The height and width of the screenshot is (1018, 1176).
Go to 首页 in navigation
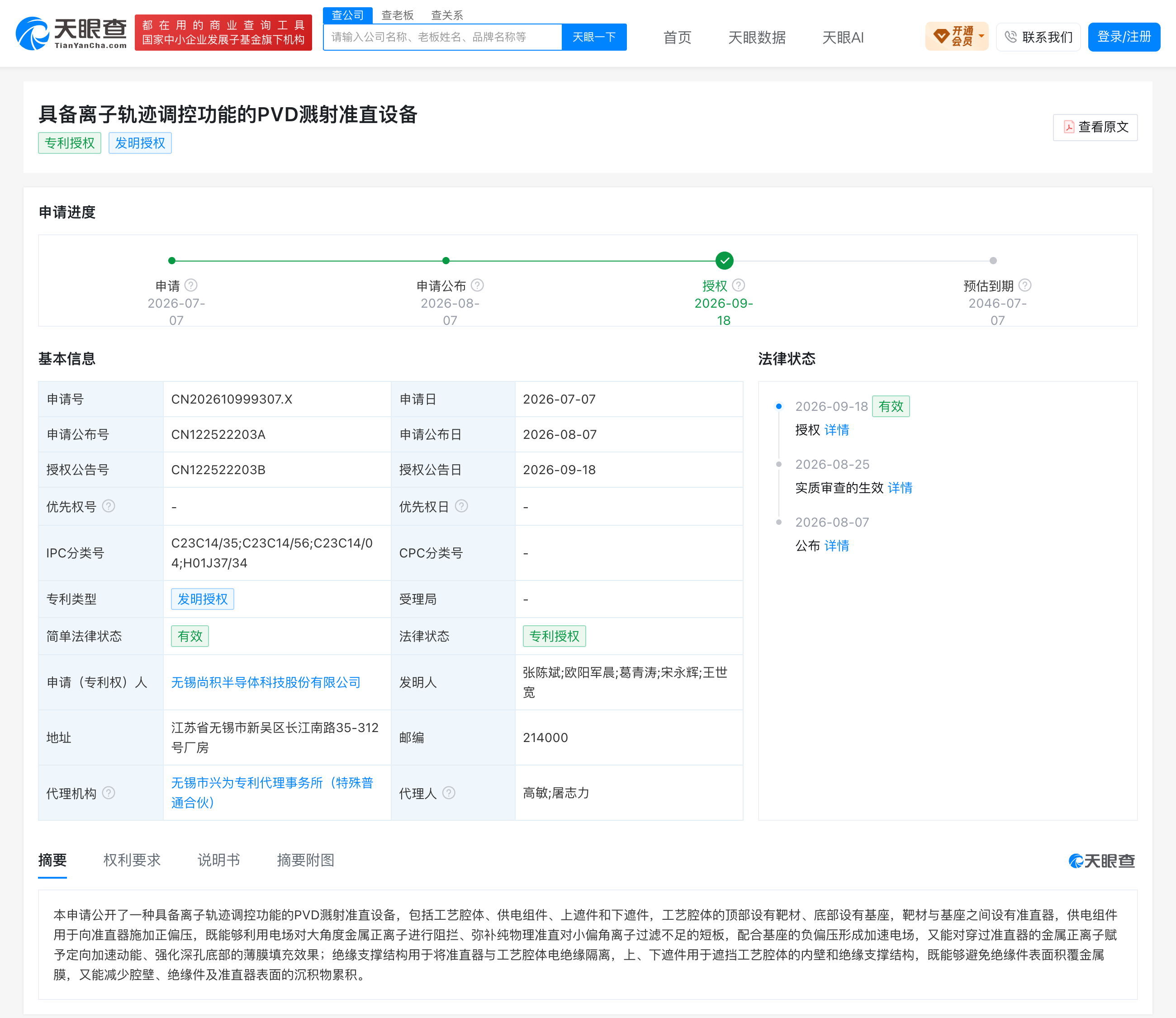click(x=677, y=38)
